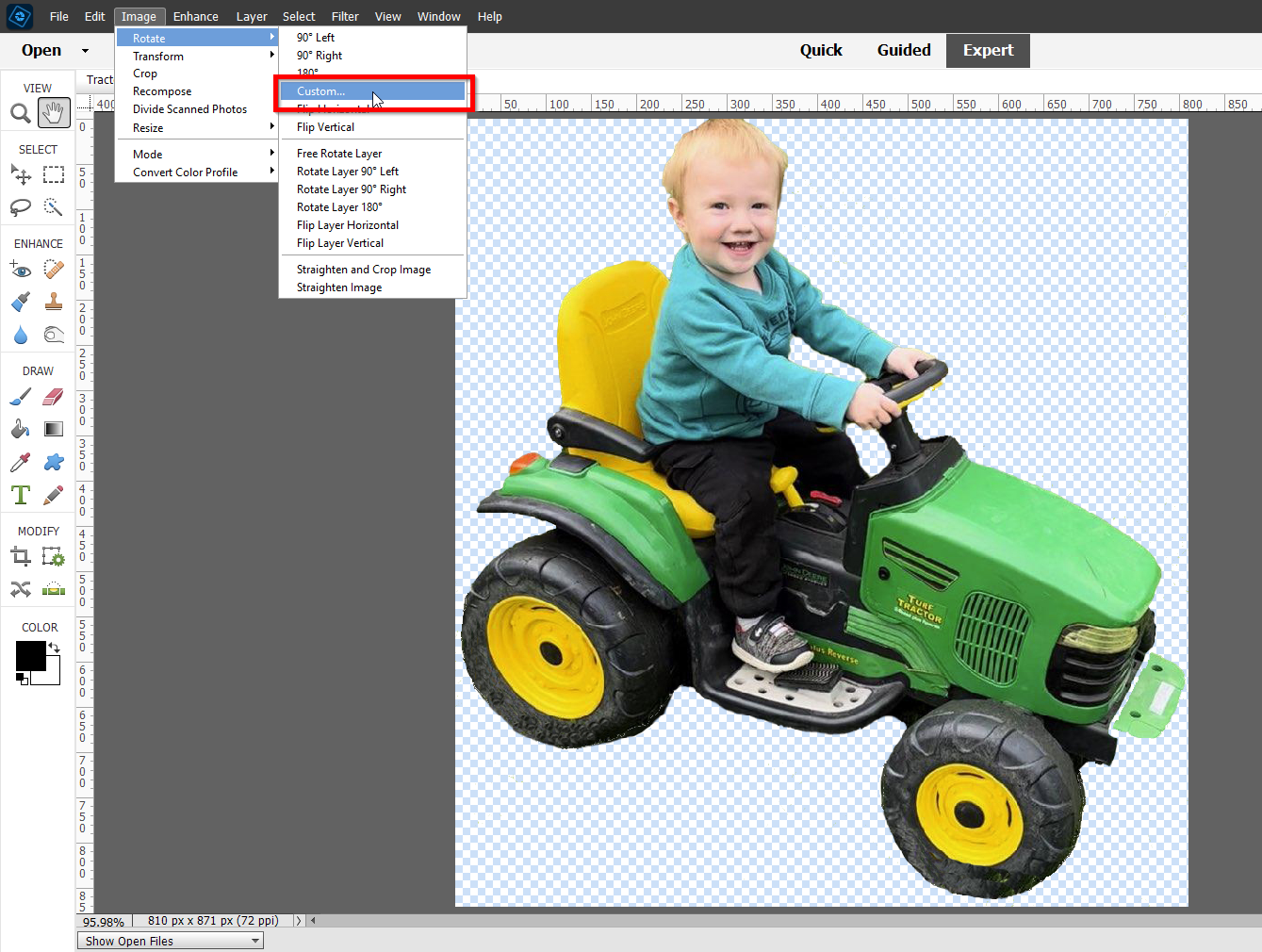Image resolution: width=1262 pixels, height=952 pixels.
Task: Open the Show Open Files dropdown
Action: click(x=170, y=940)
